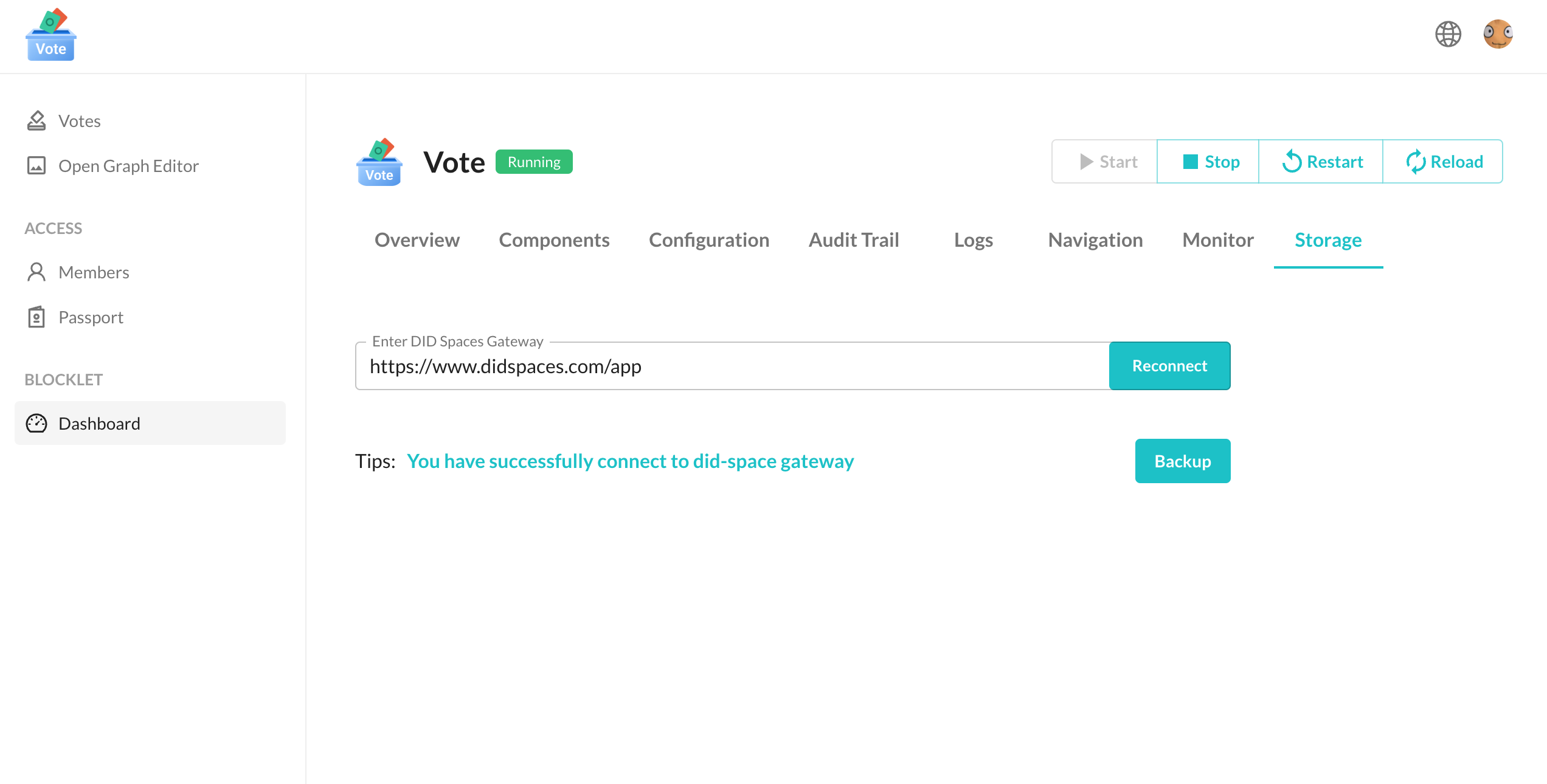Open the Dashboard sidebar item
This screenshot has height=784, width=1547.
(99, 424)
